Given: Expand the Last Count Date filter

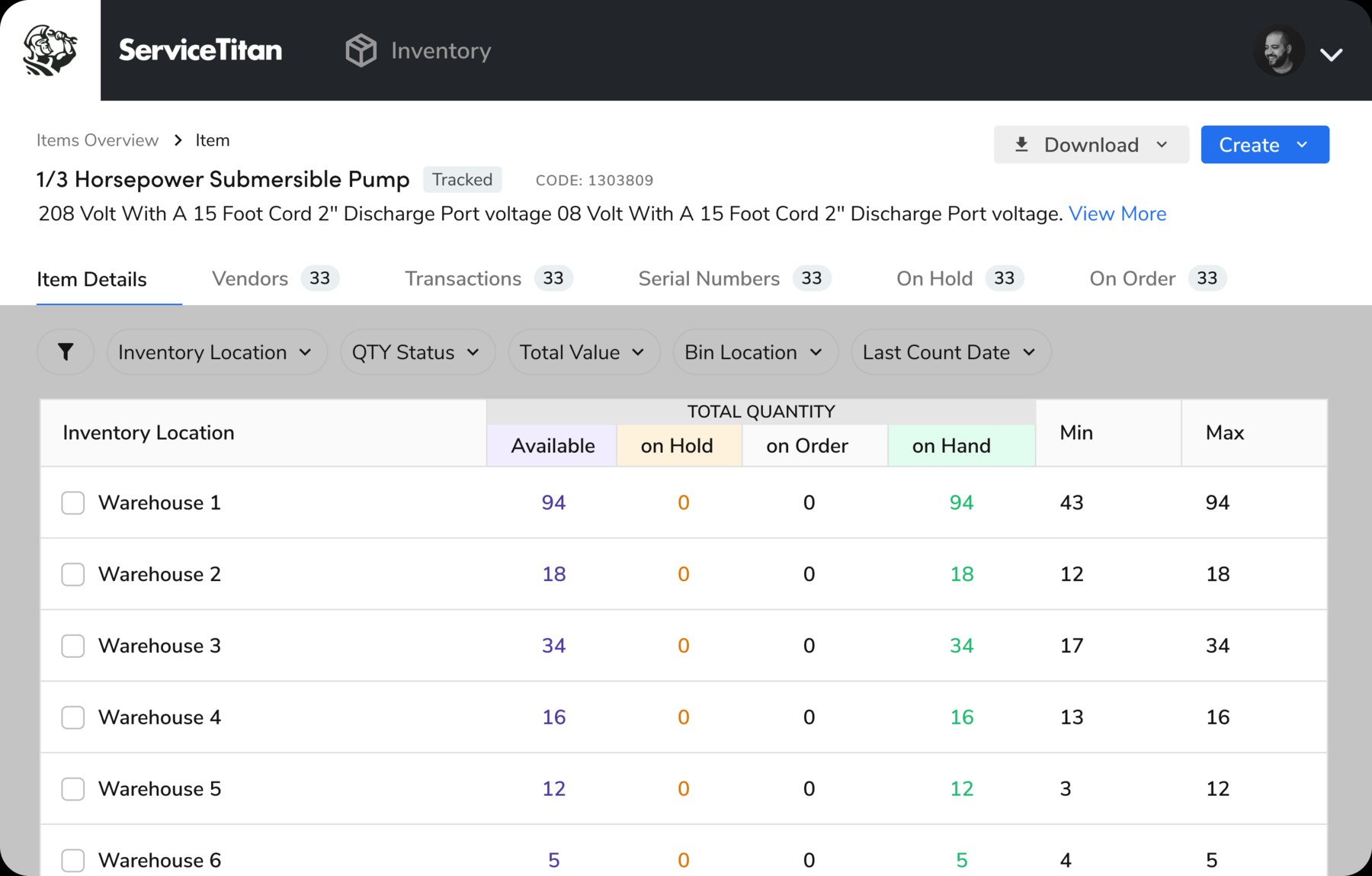Looking at the screenshot, I should point(950,352).
